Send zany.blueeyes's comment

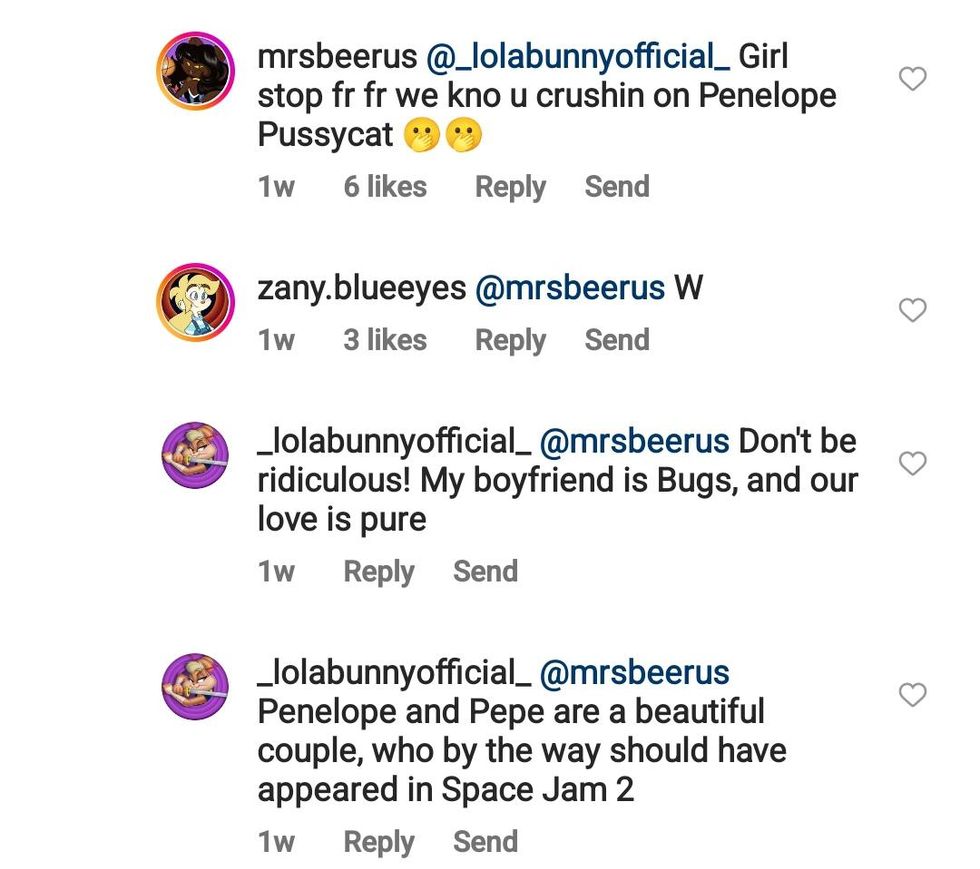coord(617,340)
